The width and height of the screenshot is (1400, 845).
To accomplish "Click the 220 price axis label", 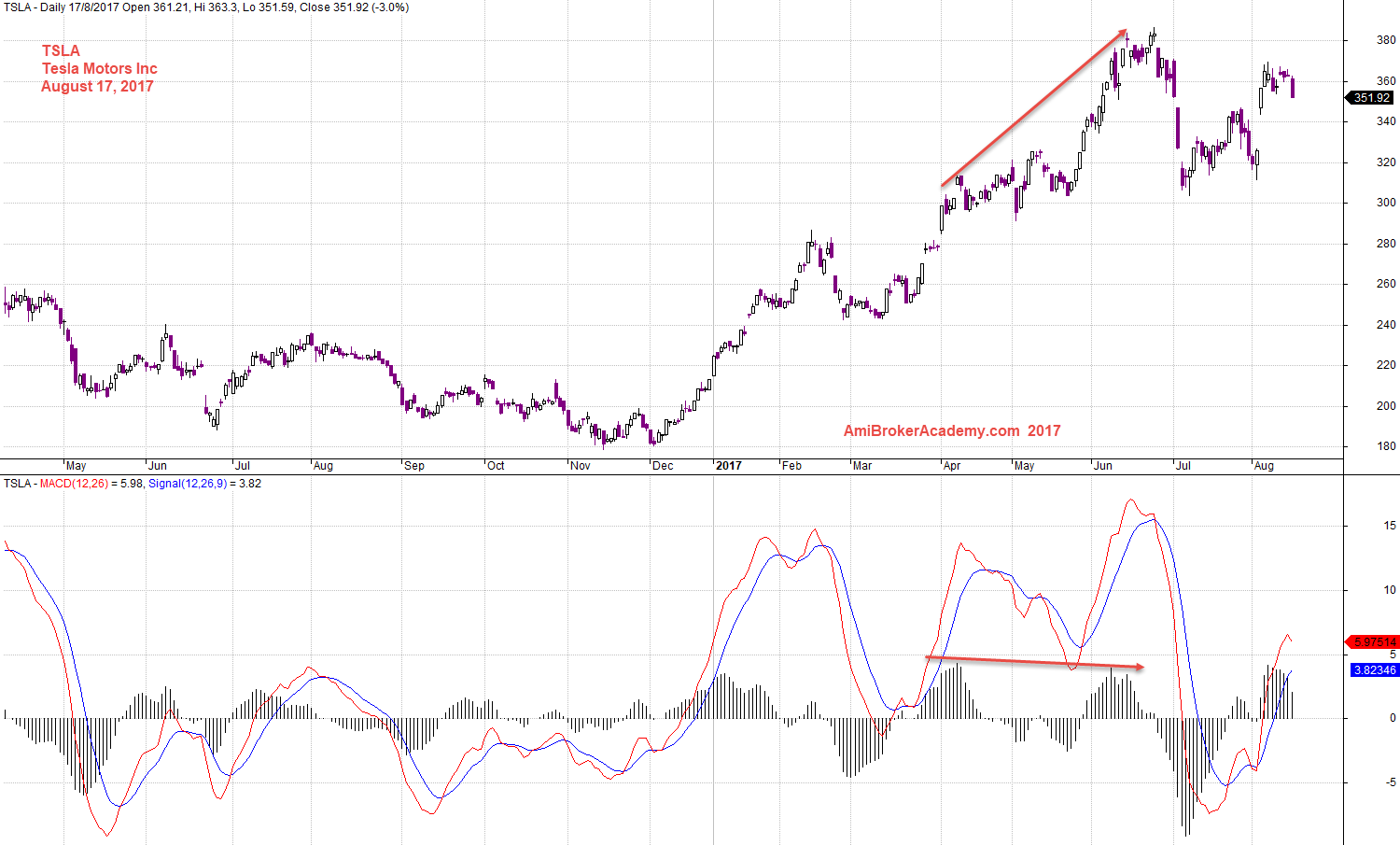I will (x=1386, y=365).
